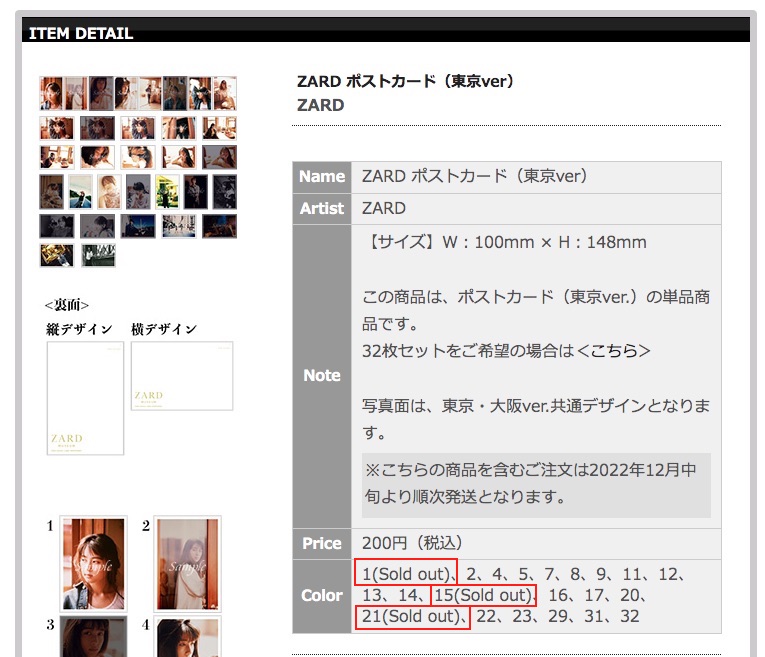Click the ITEM DETAIL header title
This screenshot has height=657, width=765.
(81, 33)
